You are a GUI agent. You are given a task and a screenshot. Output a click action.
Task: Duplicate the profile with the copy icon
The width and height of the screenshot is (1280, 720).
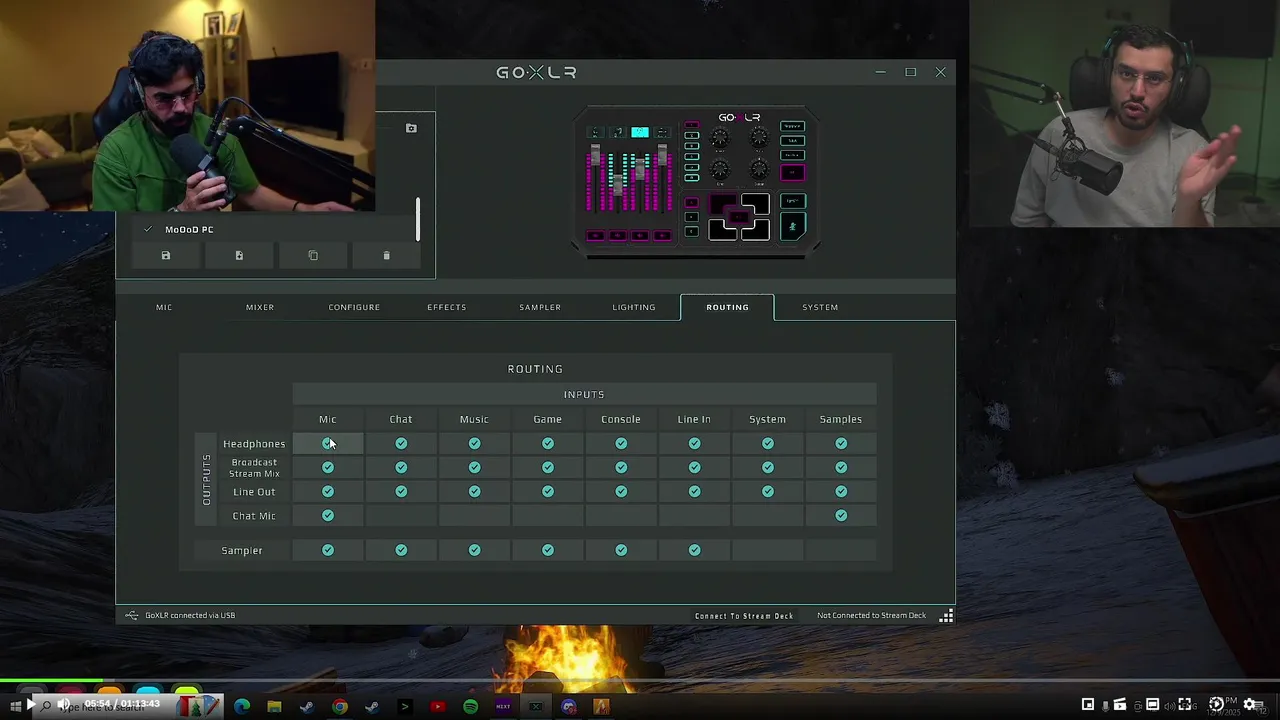[313, 256]
